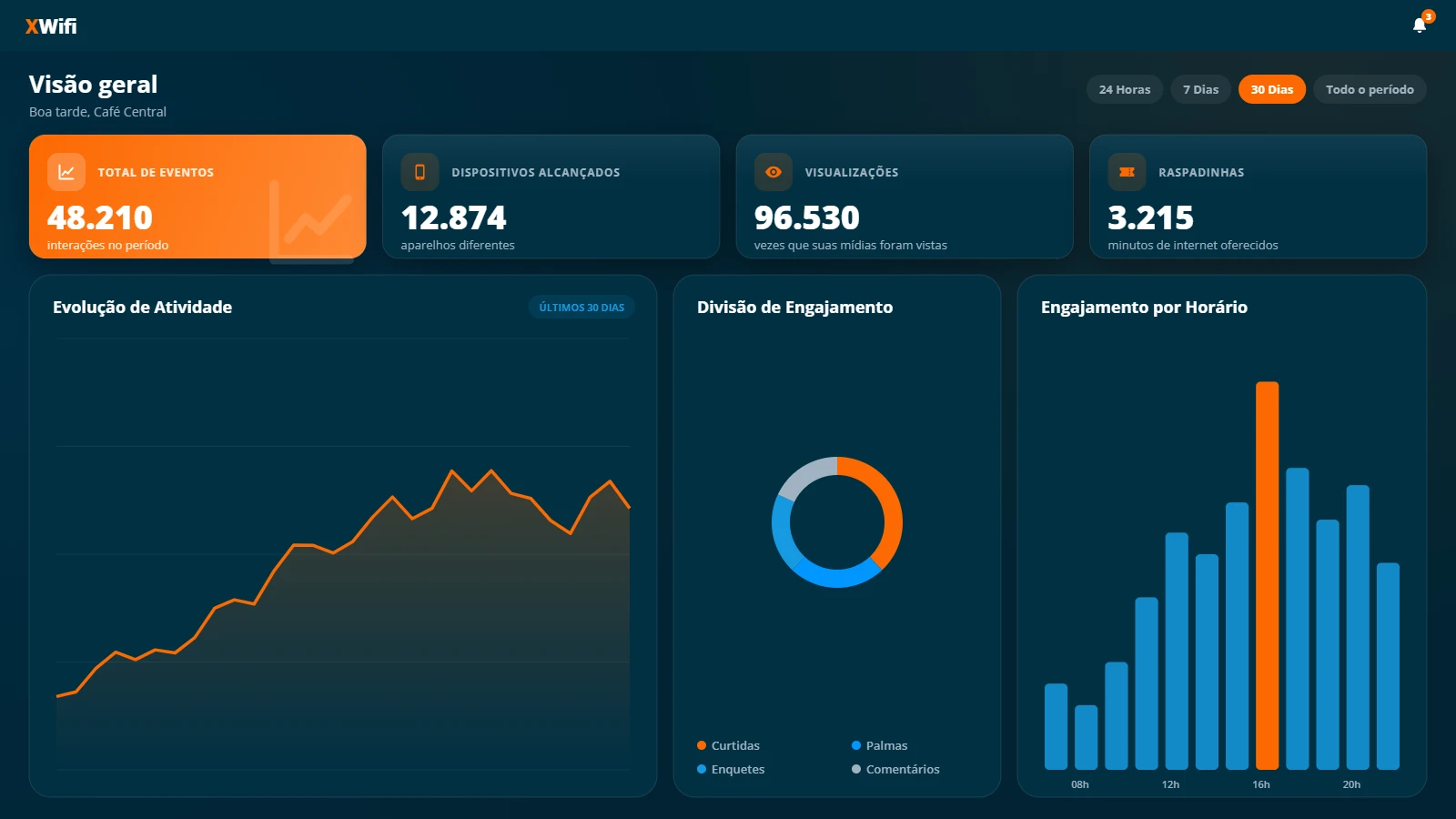Screen dimensions: 1456x819
Task: Click the 48.210 total events value
Action: [x=100, y=217]
